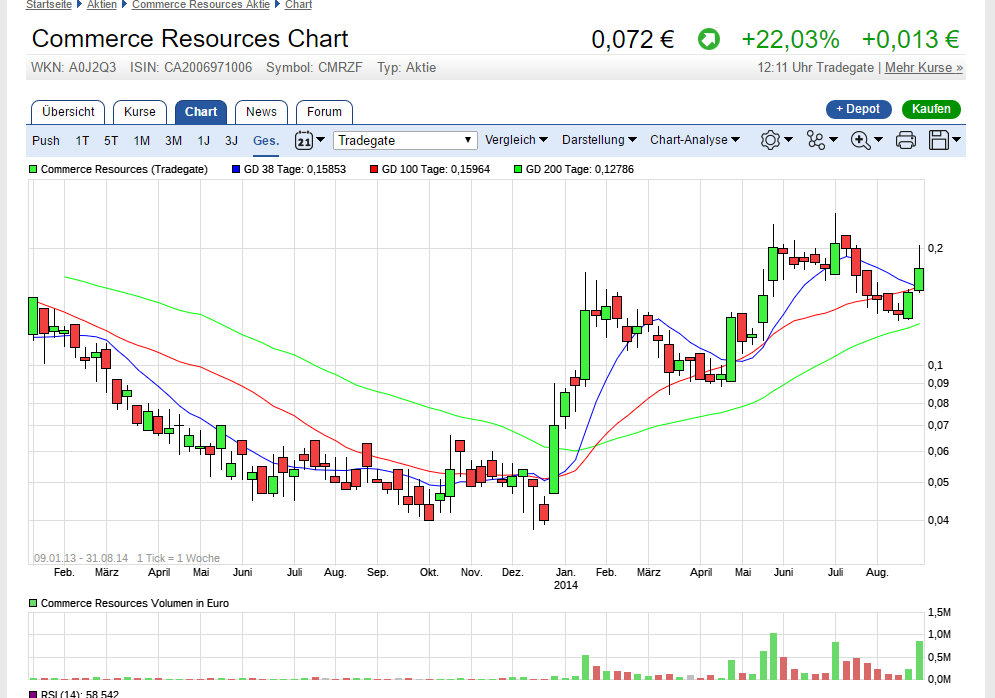The height and width of the screenshot is (698, 995).
Task: Print the chart via printer icon
Action: coord(905,140)
